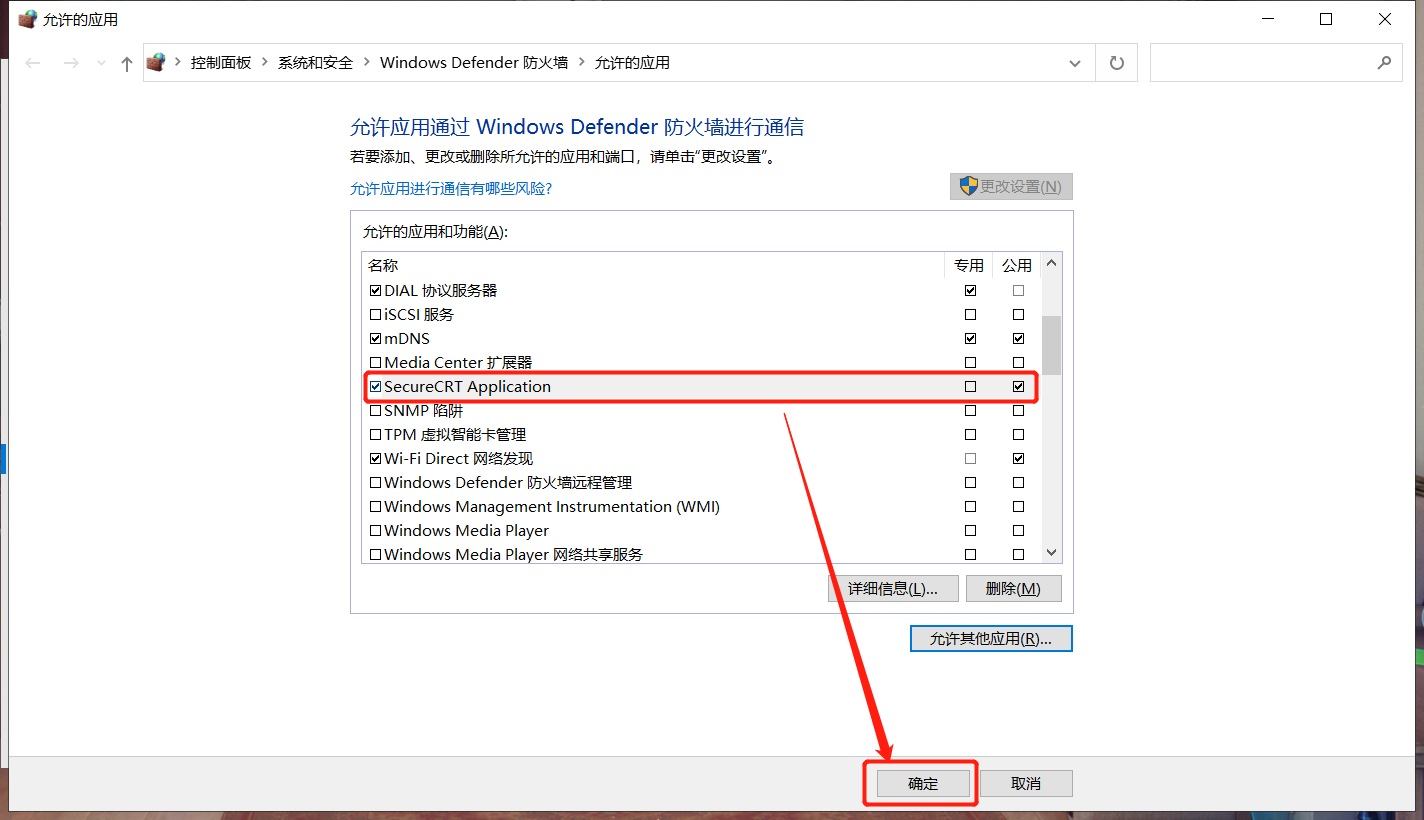Open recent locations dropdown arrow

coord(101,64)
